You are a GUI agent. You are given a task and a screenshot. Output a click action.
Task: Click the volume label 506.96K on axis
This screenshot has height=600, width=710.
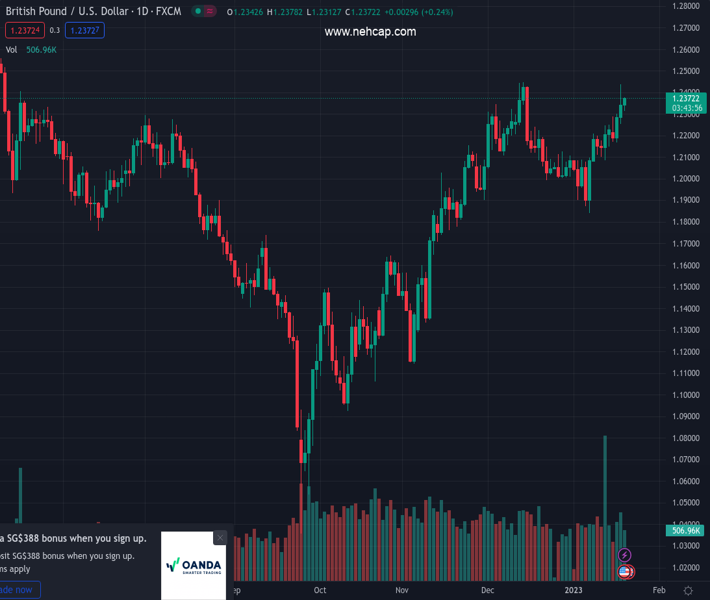coord(686,531)
